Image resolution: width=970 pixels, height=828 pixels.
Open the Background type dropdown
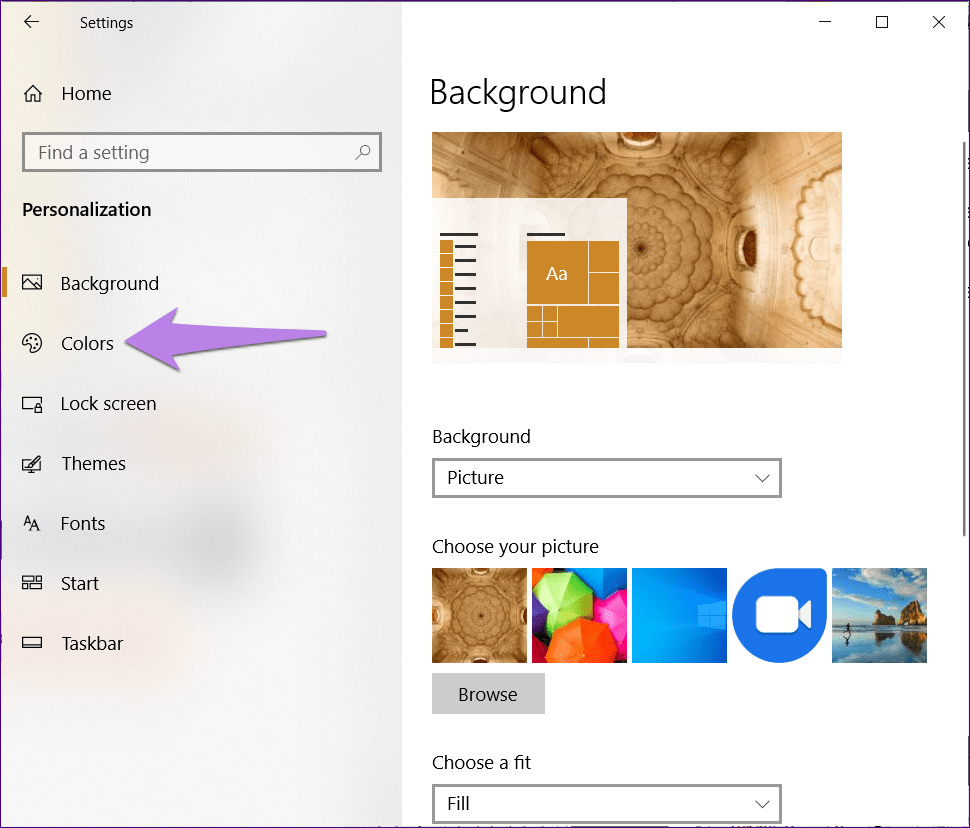[x=606, y=478]
